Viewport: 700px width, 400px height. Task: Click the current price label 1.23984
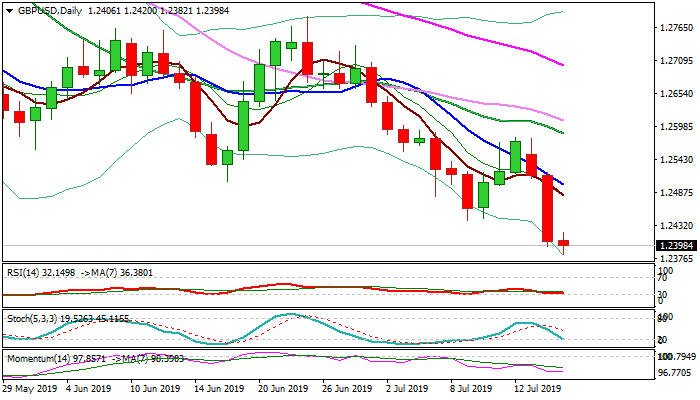pos(677,246)
